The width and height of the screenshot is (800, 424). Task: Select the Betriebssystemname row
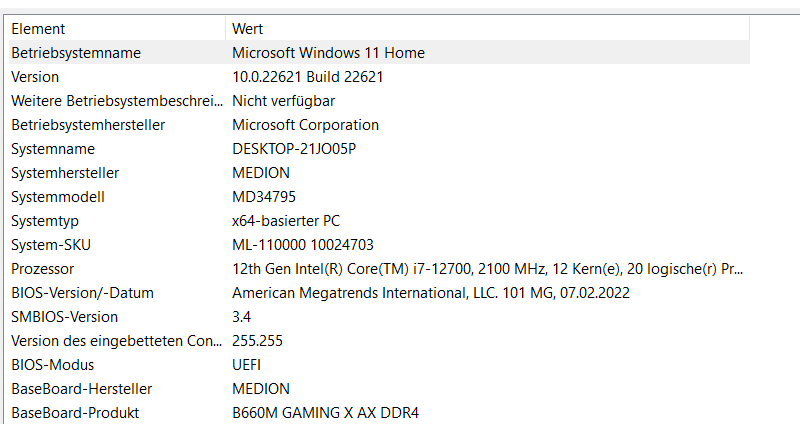(x=76, y=53)
